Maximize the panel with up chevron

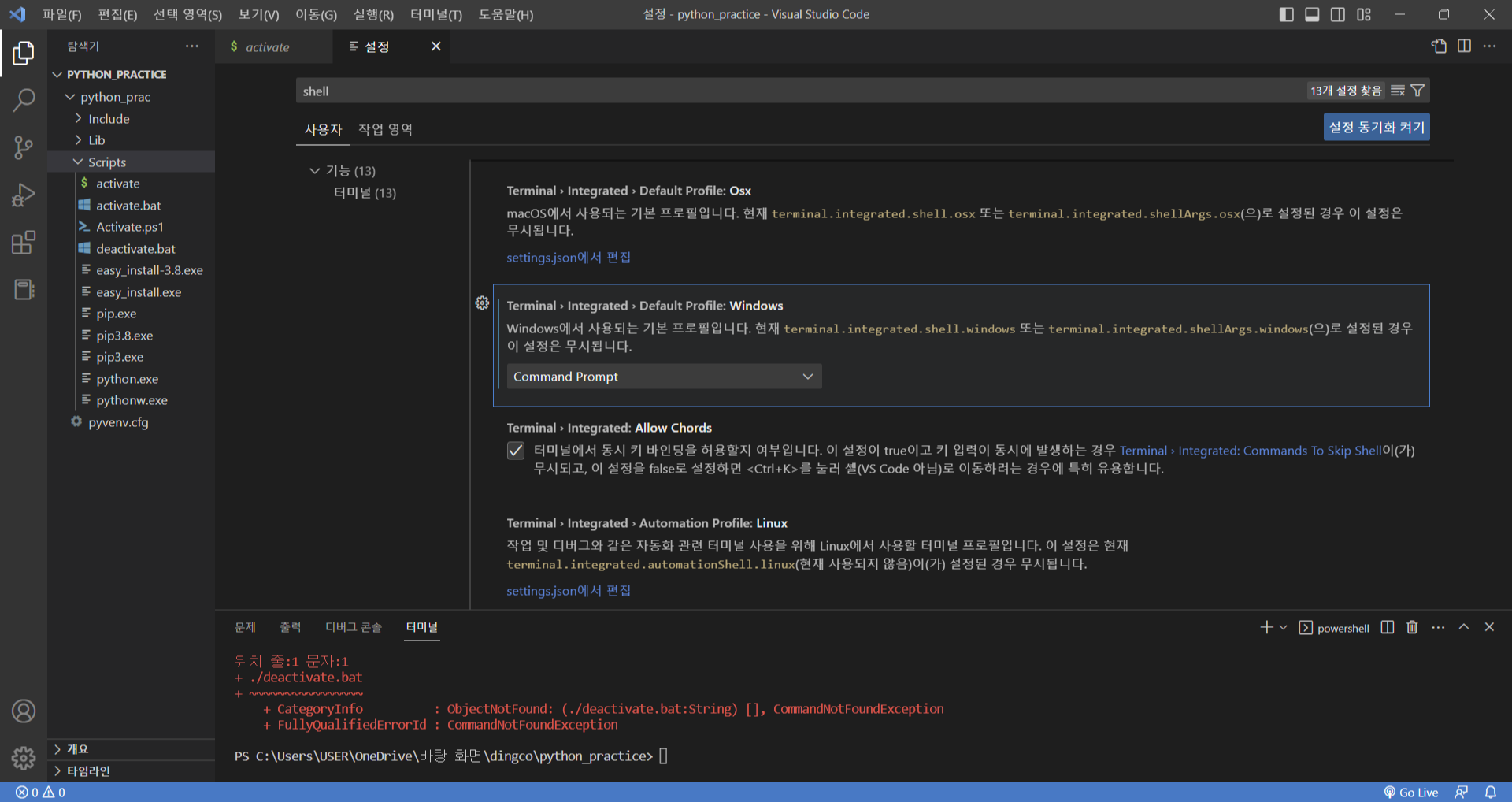1464,627
